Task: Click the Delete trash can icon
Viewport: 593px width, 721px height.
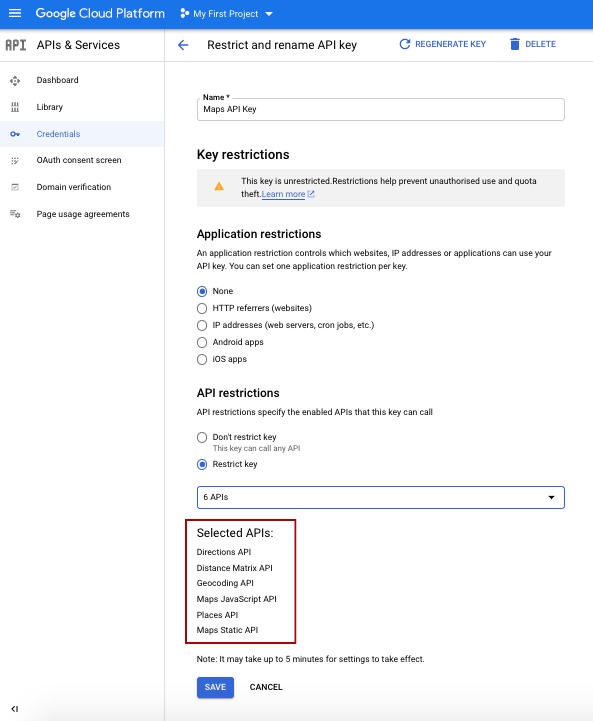Action: pyautogui.click(x=514, y=44)
